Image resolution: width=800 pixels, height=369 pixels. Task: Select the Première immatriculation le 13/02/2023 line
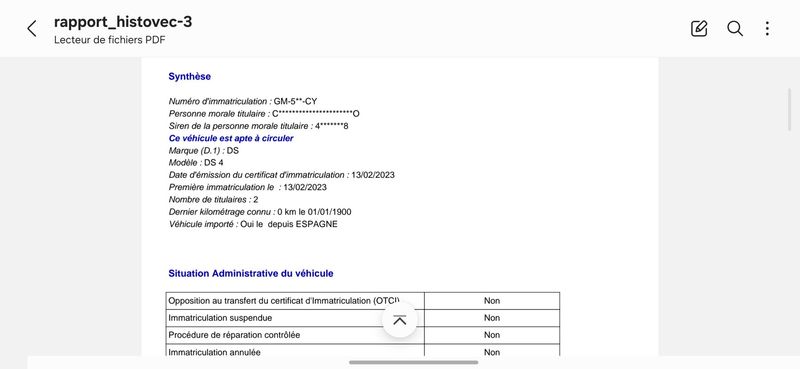[247, 187]
